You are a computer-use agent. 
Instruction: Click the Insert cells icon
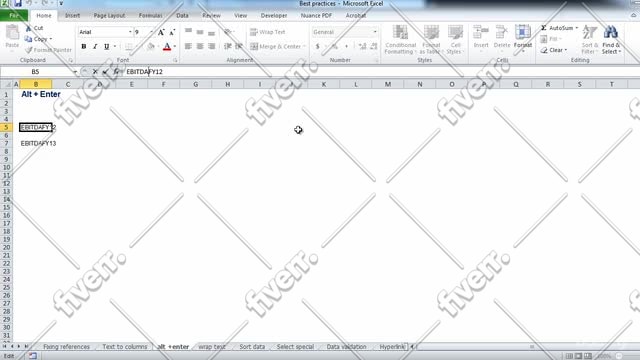pyautogui.click(x=481, y=32)
